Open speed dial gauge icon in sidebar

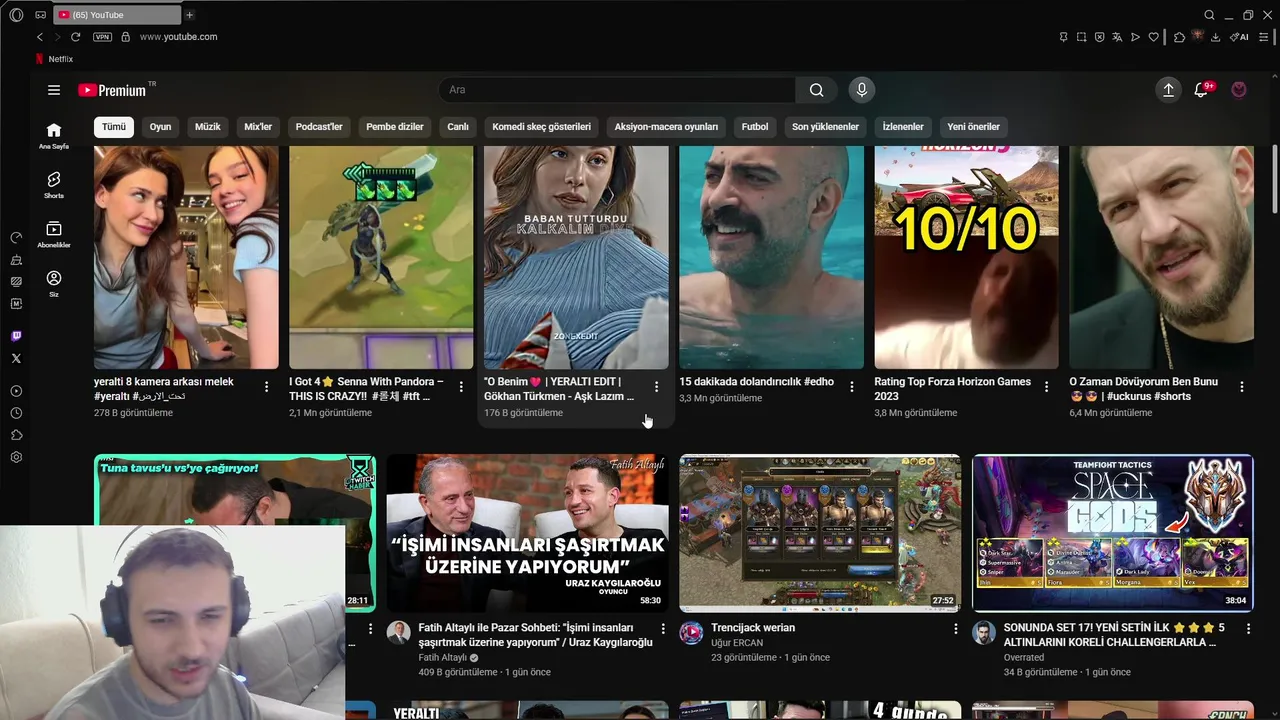16,238
